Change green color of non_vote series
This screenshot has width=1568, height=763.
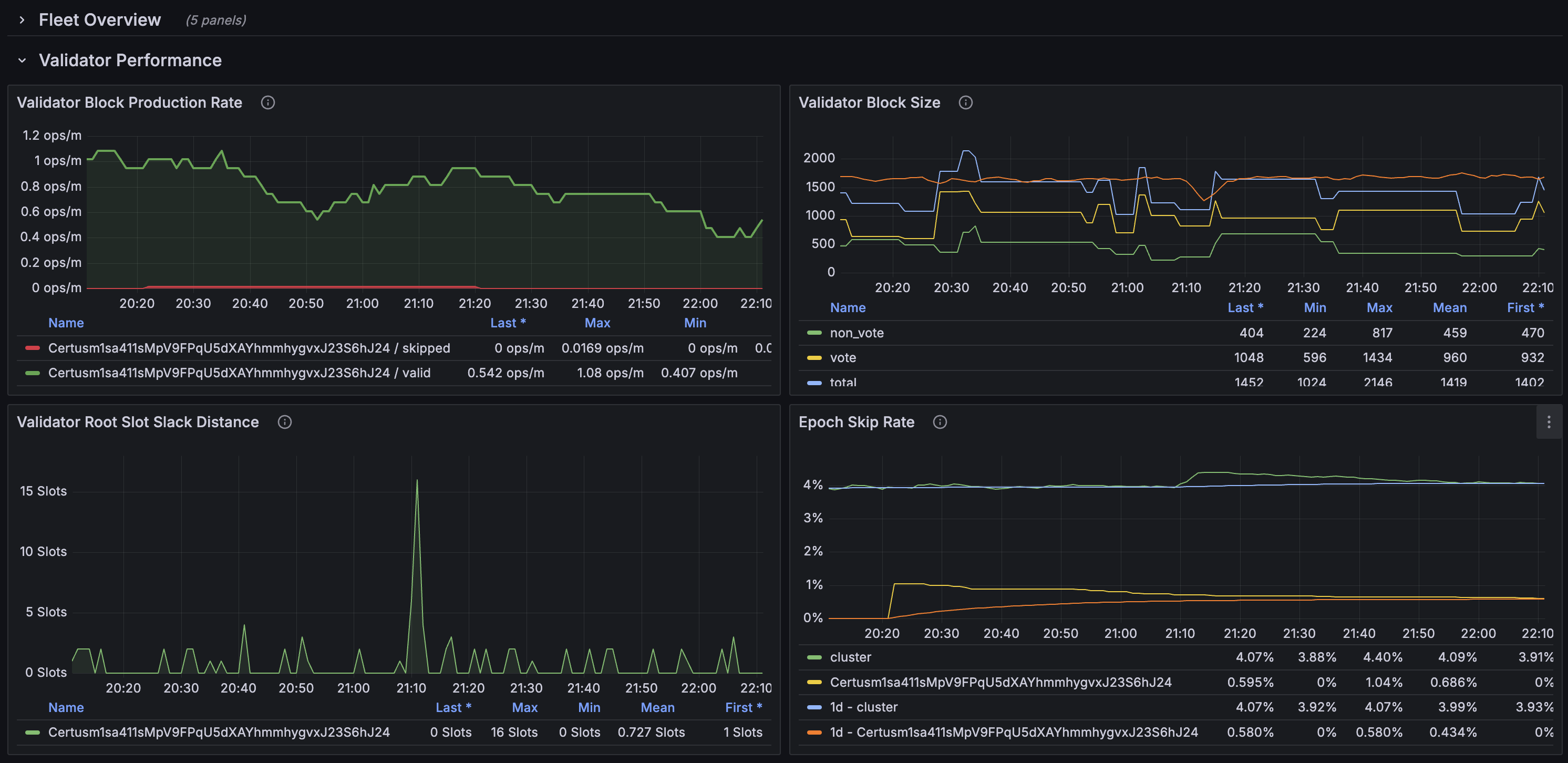click(x=814, y=333)
